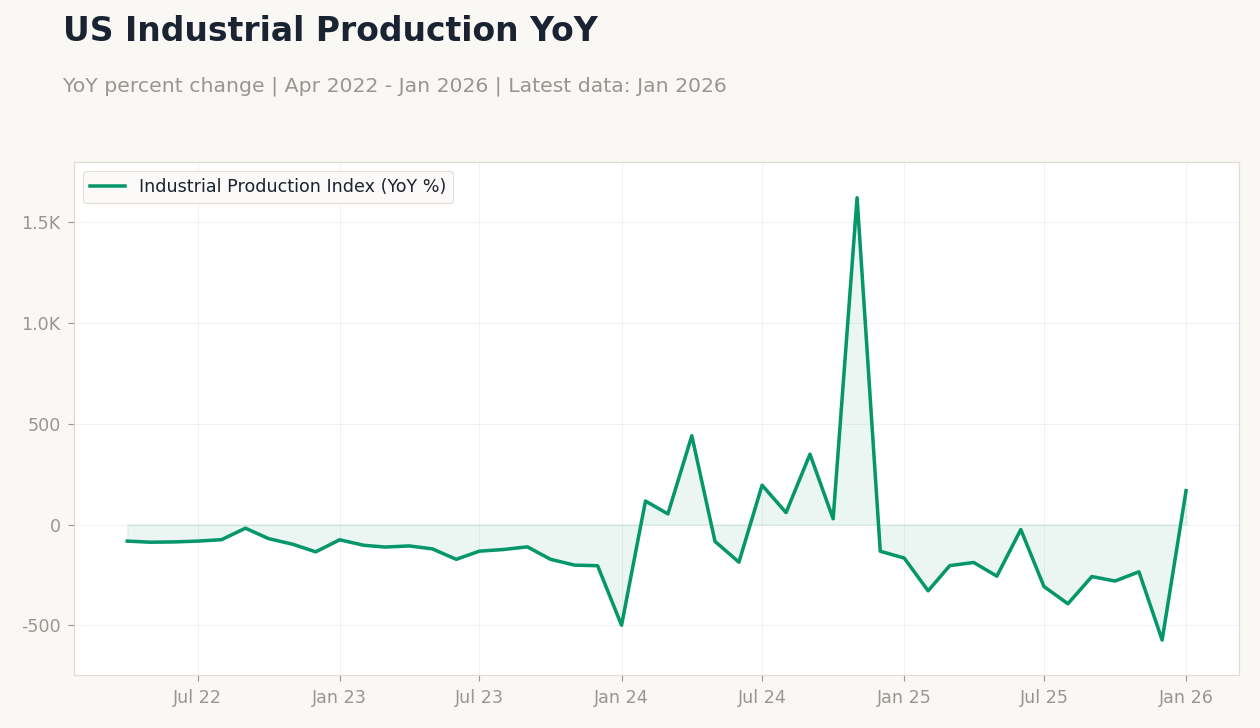Click the green line swatch in the legend

pyautogui.click(x=108, y=187)
